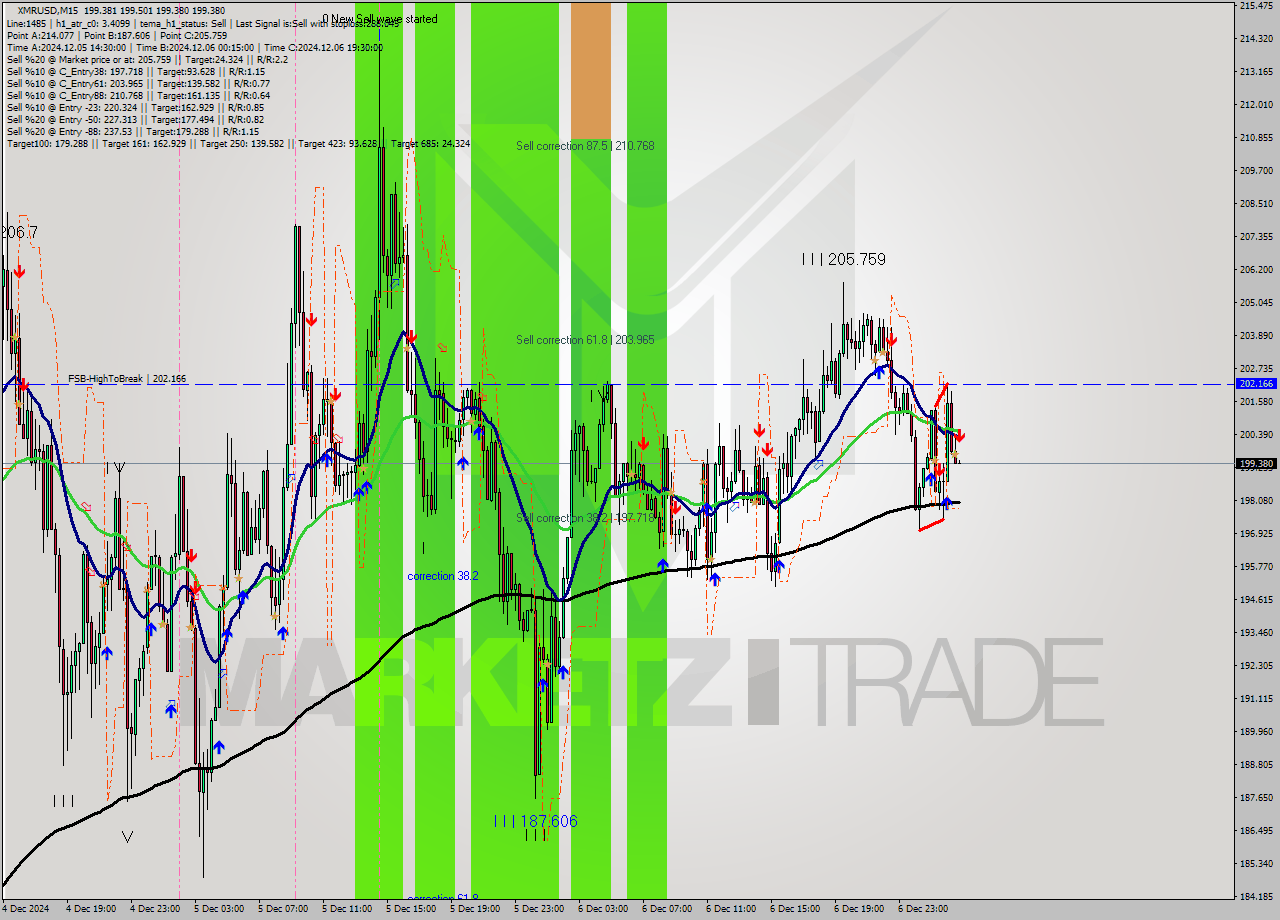Click the 5 Dec 11:00 time axis label
The image size is (1280, 920).
tap(347, 909)
